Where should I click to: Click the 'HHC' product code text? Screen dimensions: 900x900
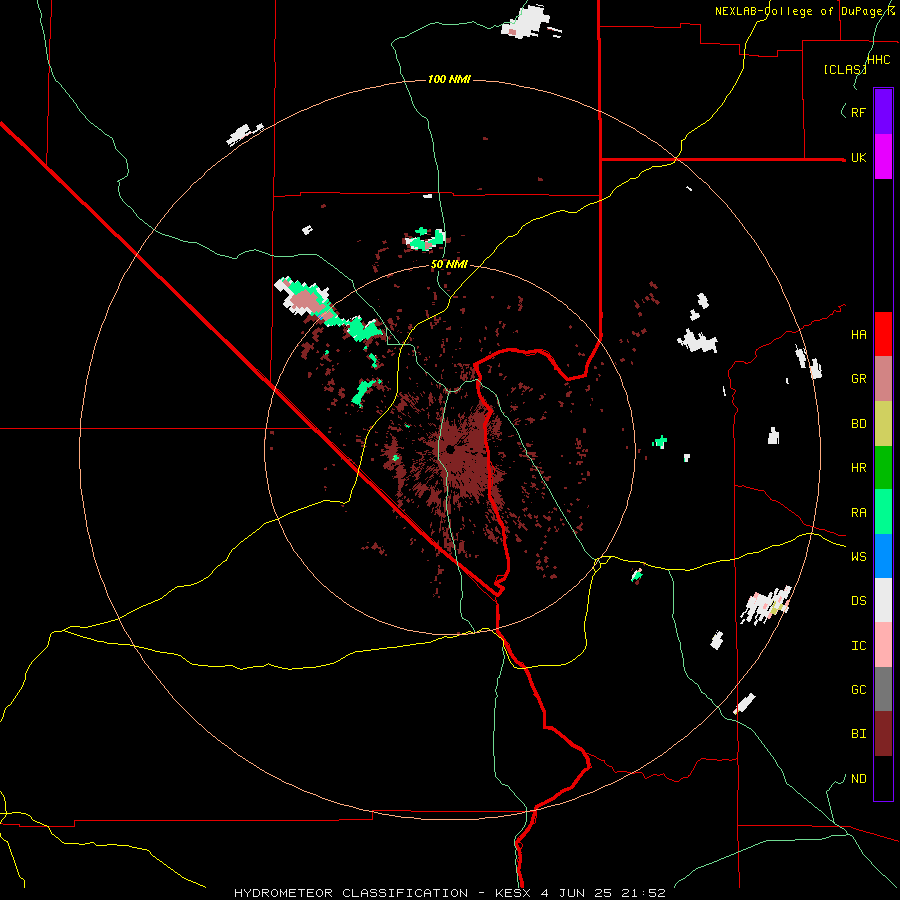878,60
